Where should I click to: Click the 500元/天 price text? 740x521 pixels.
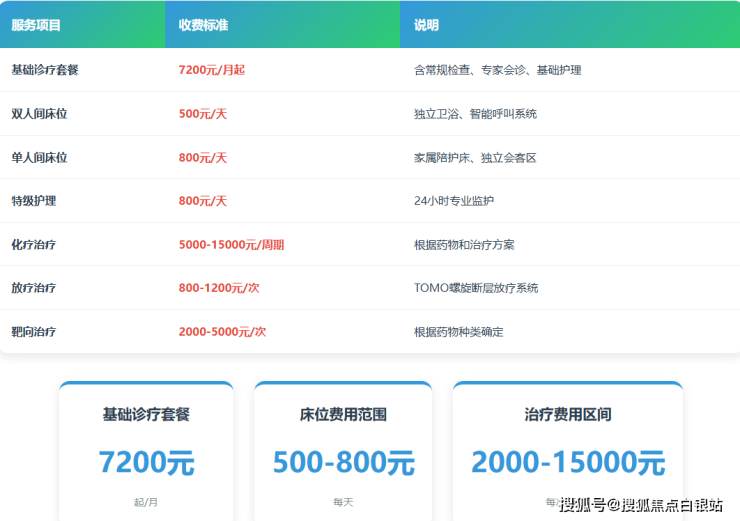coord(203,114)
